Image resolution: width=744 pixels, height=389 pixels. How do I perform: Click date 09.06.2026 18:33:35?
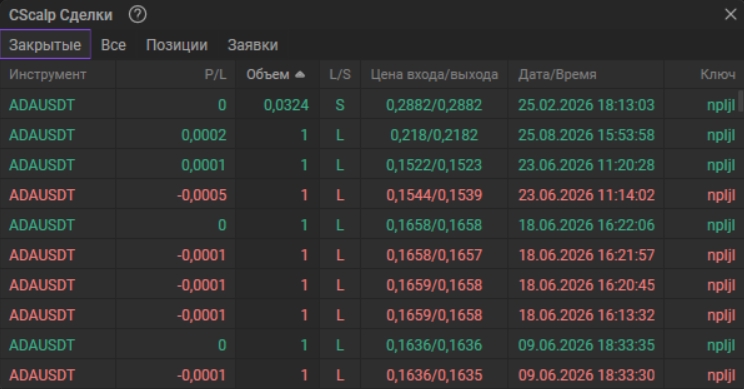586,345
